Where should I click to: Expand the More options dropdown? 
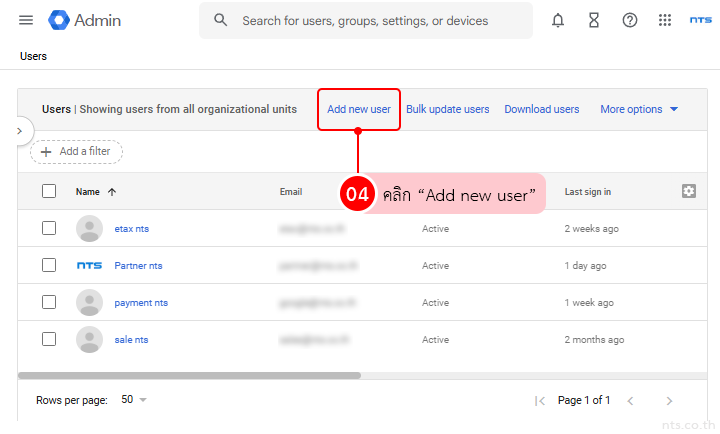[x=639, y=109]
